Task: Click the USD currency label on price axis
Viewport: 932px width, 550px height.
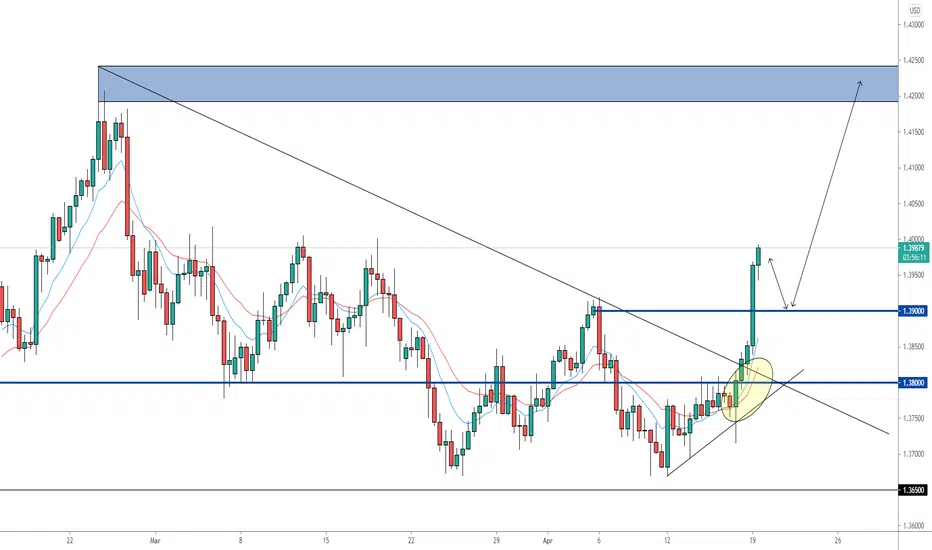Action: 915,11
